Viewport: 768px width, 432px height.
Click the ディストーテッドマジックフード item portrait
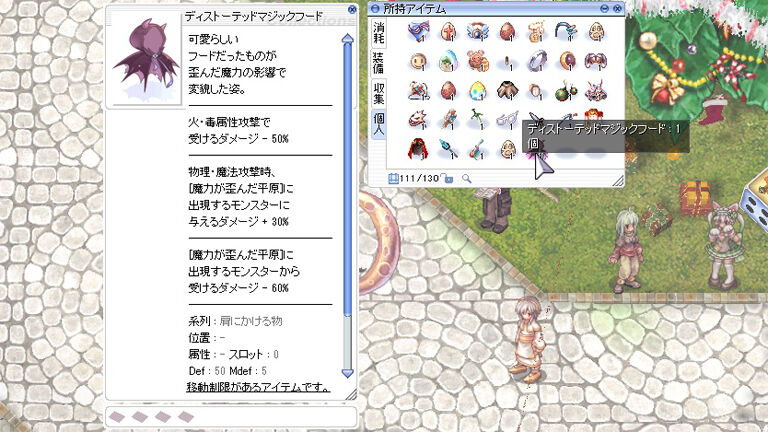(146, 58)
